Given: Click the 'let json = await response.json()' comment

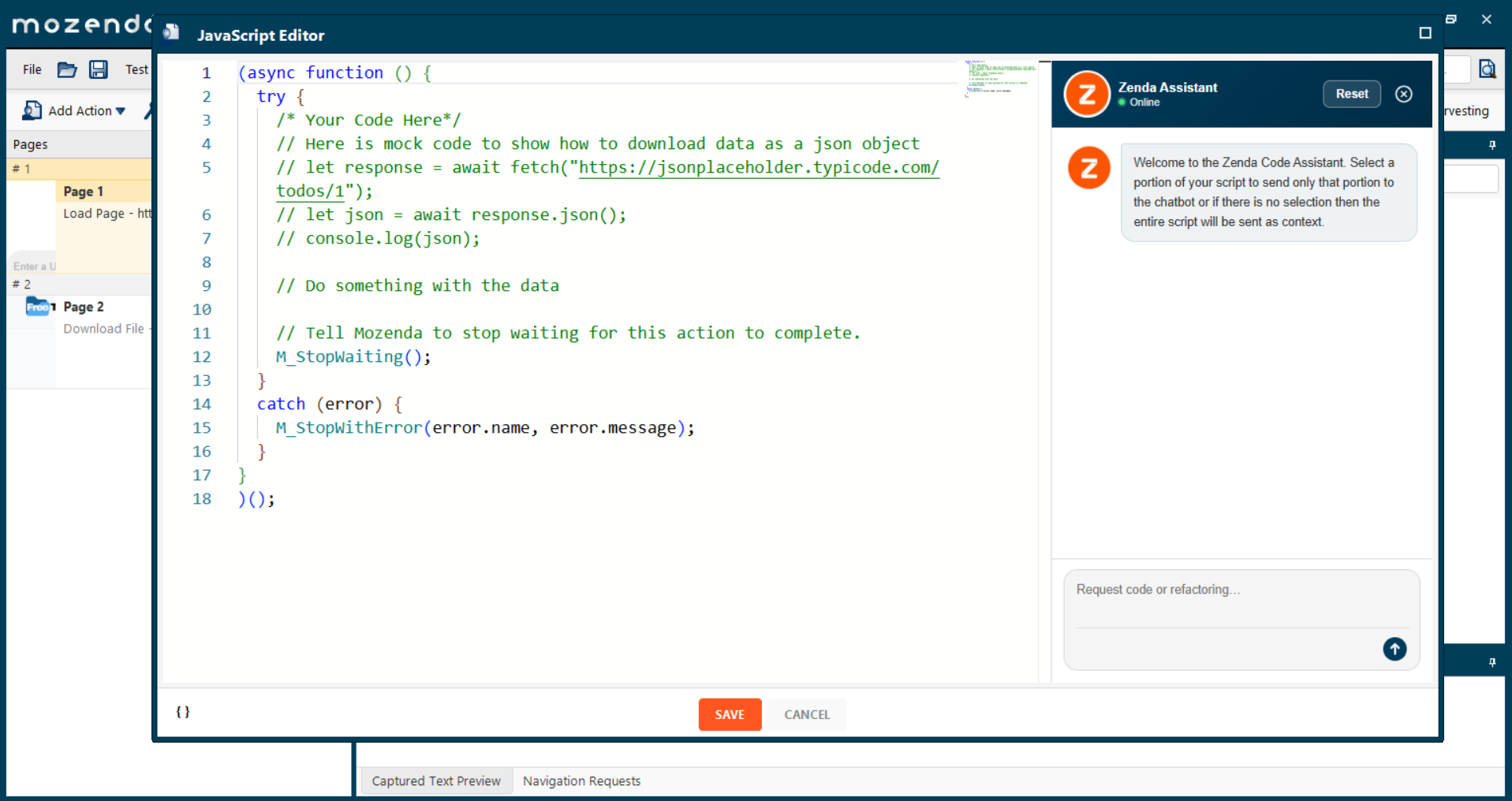Looking at the screenshot, I should [451, 214].
